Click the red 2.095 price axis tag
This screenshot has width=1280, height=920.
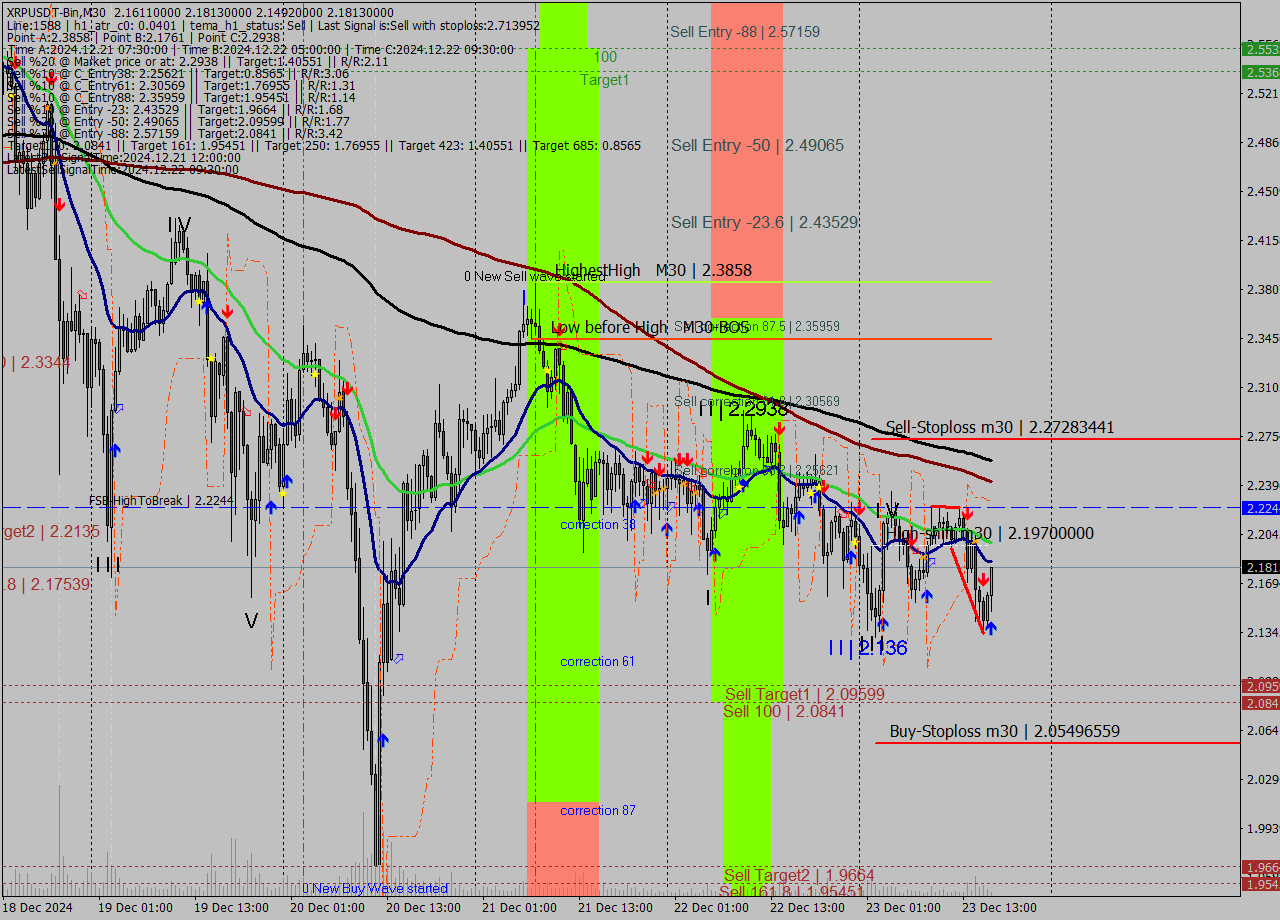coord(1260,686)
